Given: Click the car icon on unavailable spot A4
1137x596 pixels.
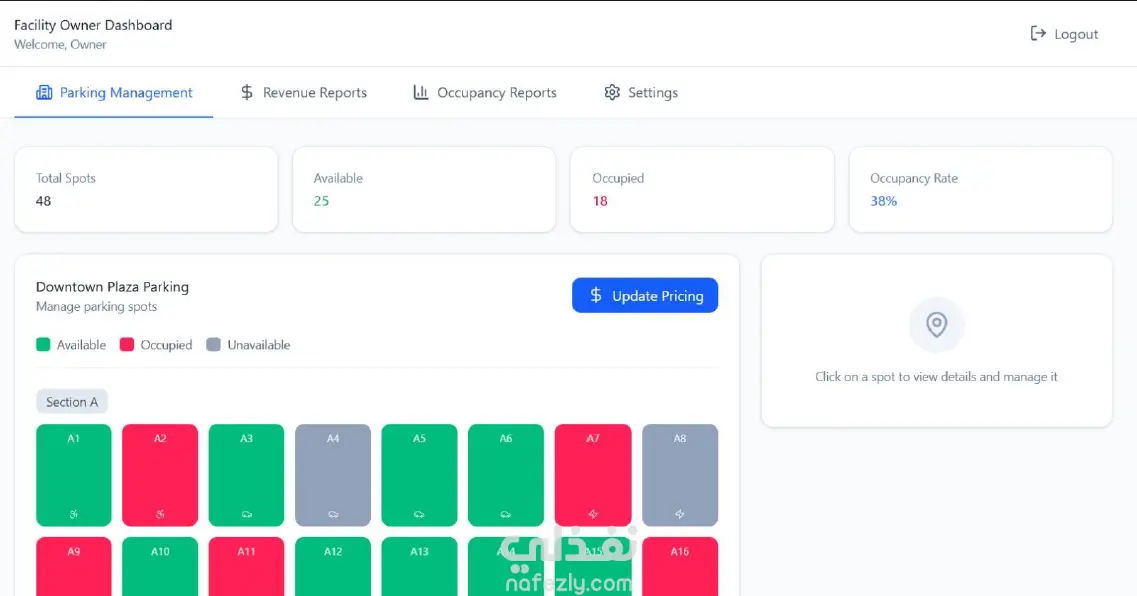Looking at the screenshot, I should 333,514.
